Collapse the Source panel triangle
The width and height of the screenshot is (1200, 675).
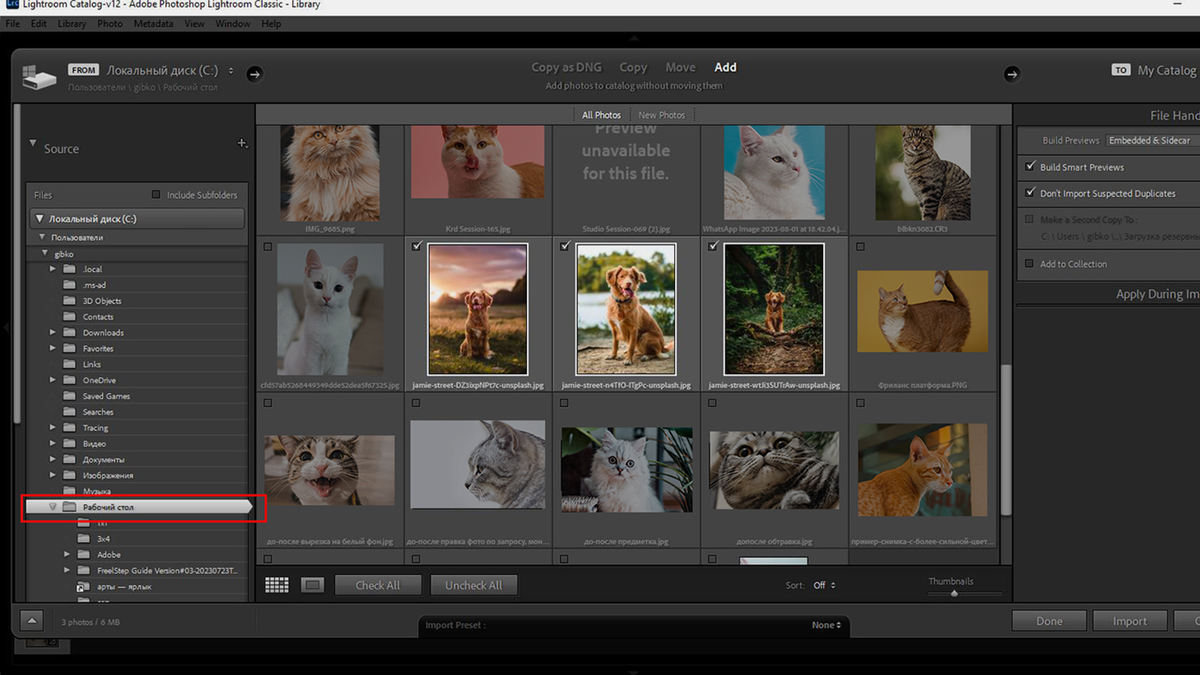click(x=32, y=144)
